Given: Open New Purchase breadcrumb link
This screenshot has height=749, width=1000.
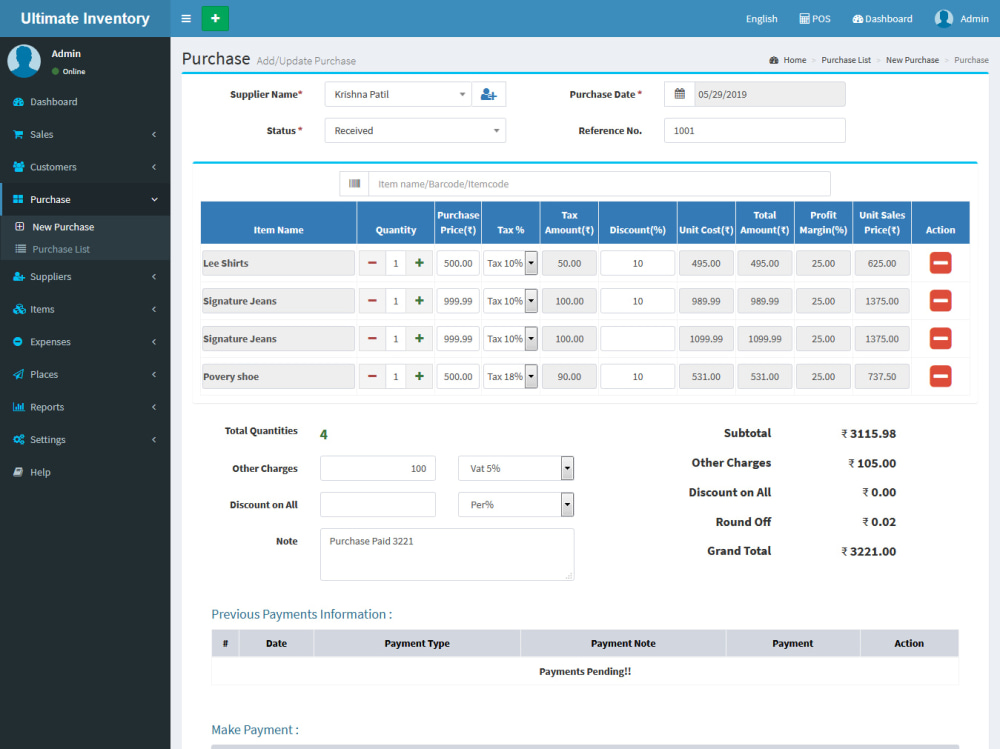Looking at the screenshot, I should pyautogui.click(x=912, y=60).
